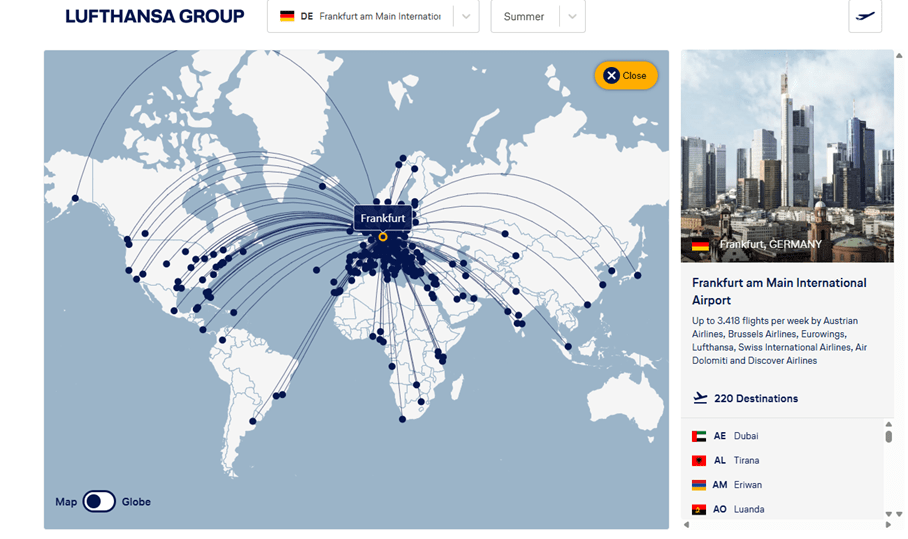Click the German flag on the skyline photo
This screenshot has width=908, height=539.
(x=700, y=245)
